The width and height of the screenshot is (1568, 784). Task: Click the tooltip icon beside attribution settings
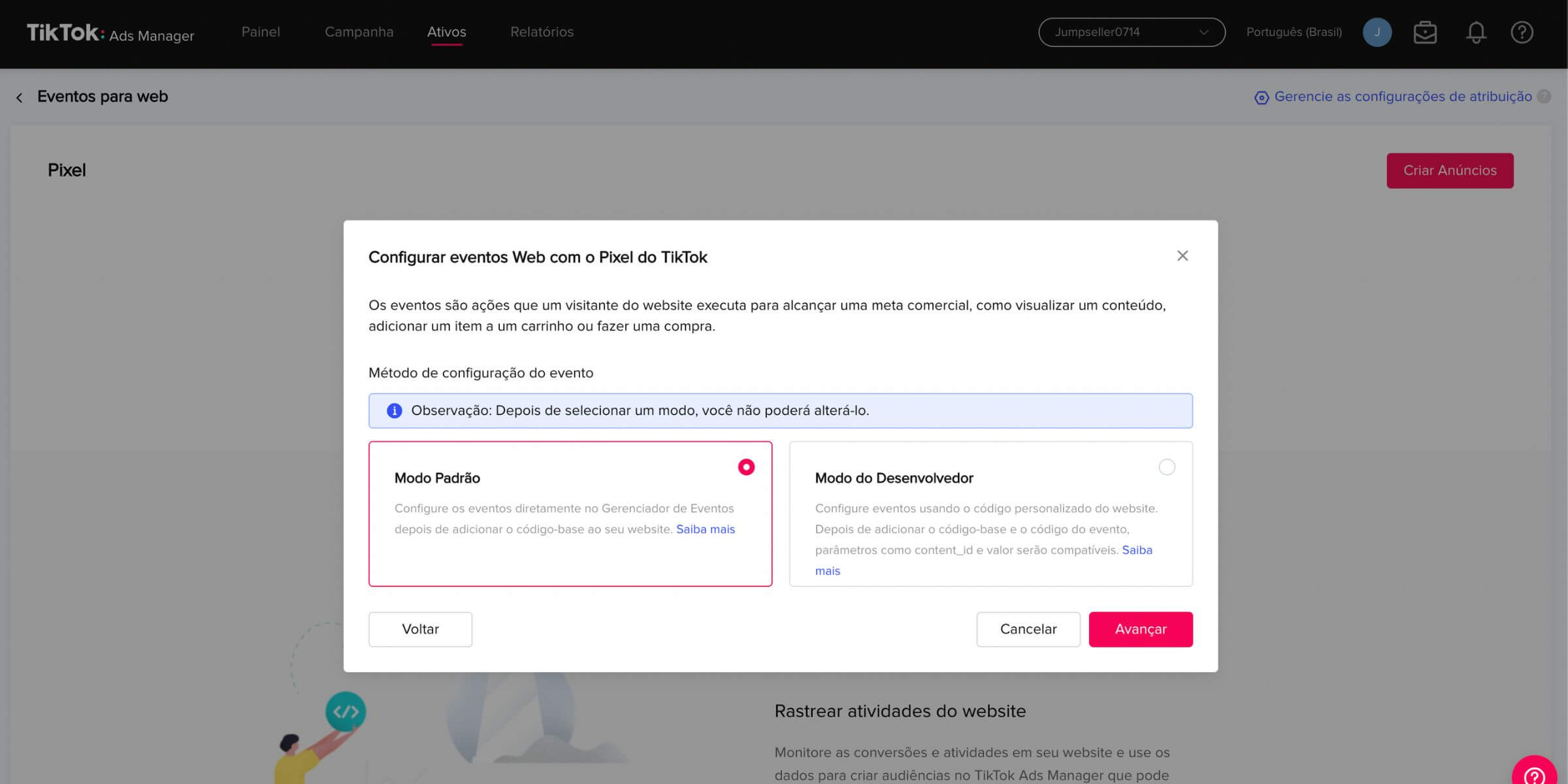pyautogui.click(x=1544, y=97)
